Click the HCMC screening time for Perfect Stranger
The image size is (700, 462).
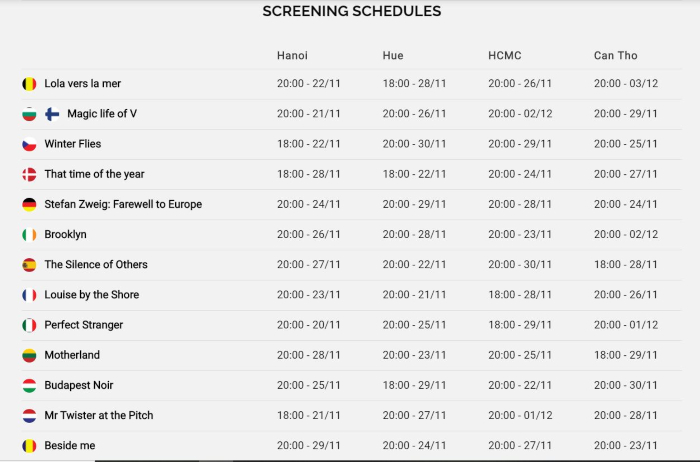(x=520, y=325)
